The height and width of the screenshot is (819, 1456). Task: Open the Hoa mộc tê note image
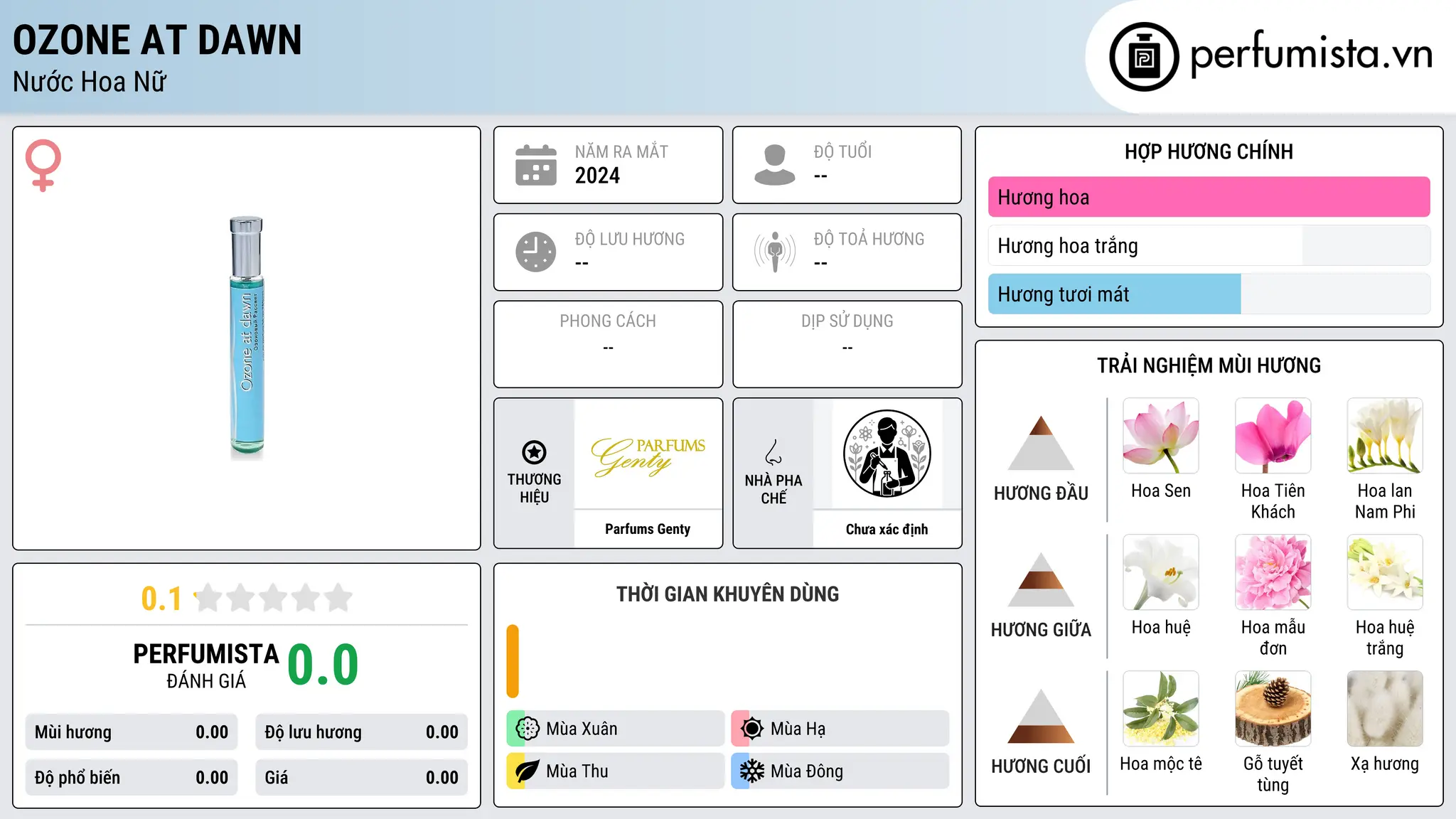point(1161,709)
